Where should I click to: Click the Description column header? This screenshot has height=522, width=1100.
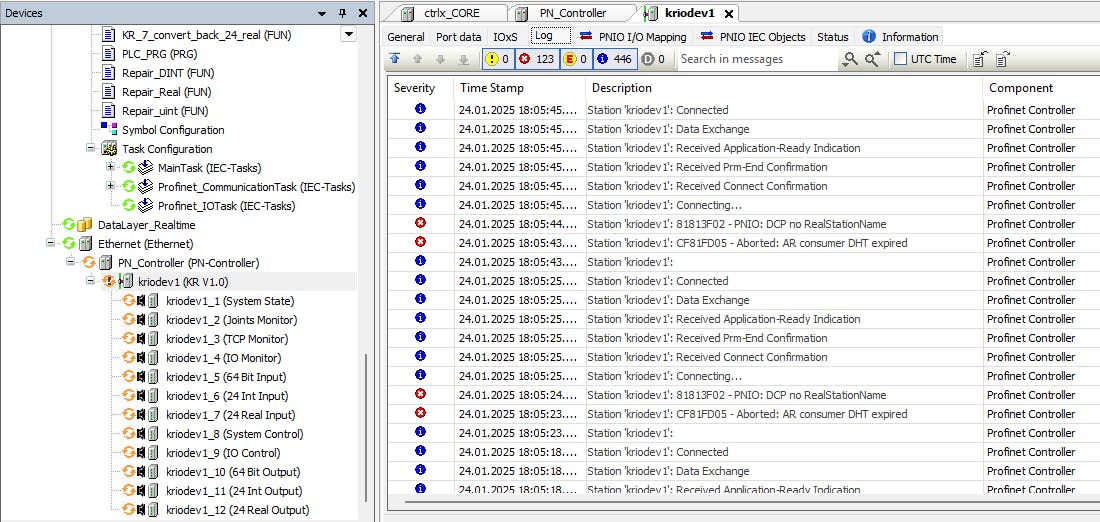(x=622, y=88)
